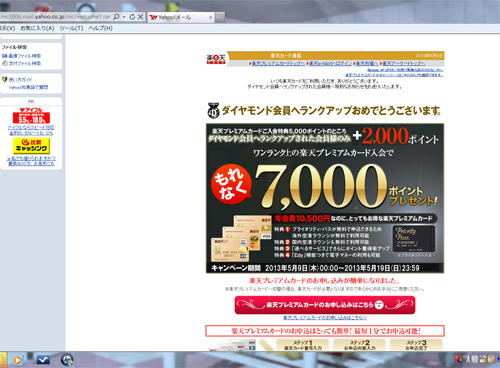
Task: Click the search magnifier in the address bar
Action: click(116, 17)
